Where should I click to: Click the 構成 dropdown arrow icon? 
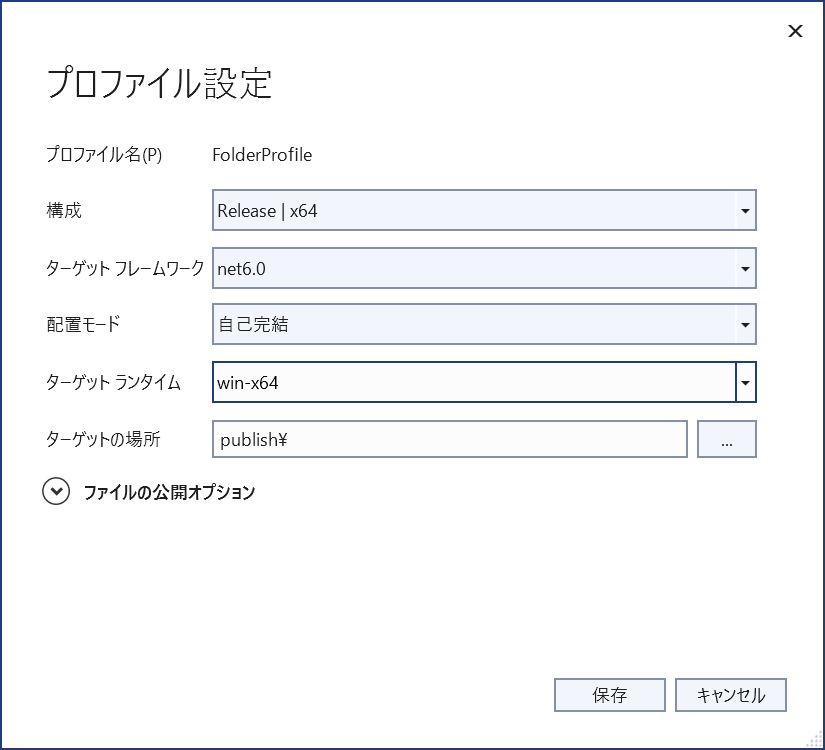click(x=744, y=210)
